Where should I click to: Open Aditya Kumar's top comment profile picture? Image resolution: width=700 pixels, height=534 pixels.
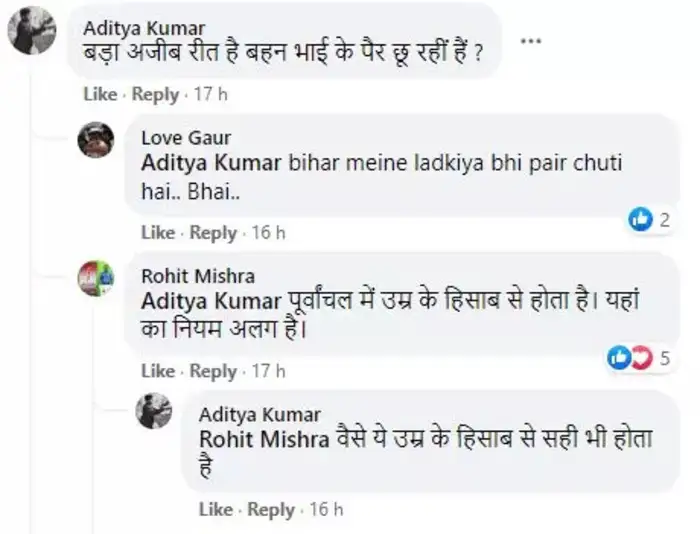click(x=31, y=32)
